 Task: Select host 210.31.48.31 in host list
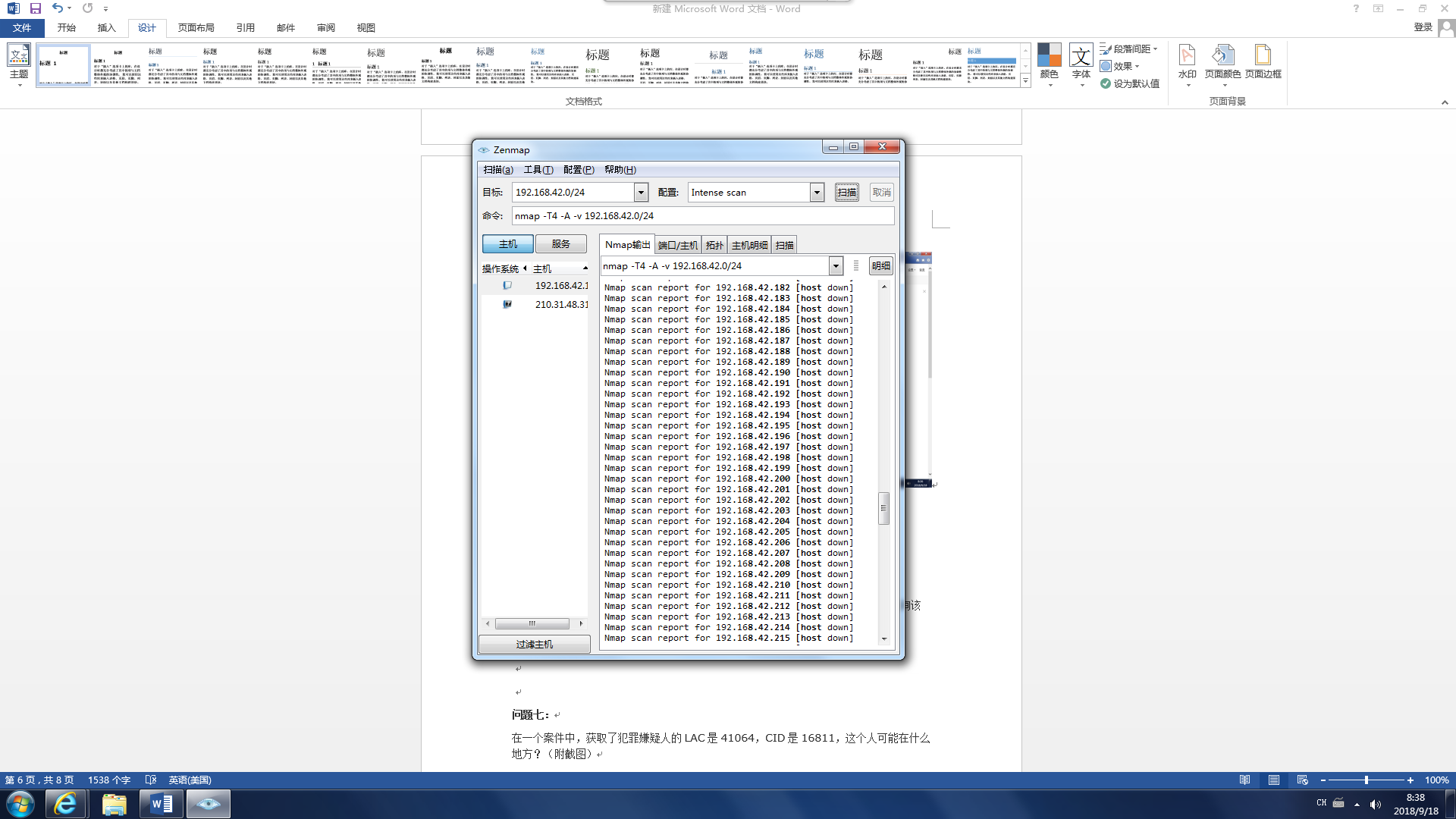click(x=535, y=304)
